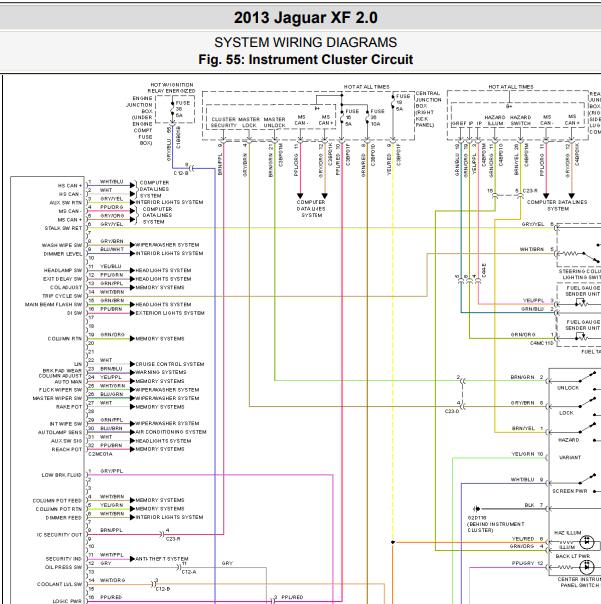Select the 'OIL PRESS SW' terminal label
Viewport: 601px width, 604px height.
pos(64,567)
